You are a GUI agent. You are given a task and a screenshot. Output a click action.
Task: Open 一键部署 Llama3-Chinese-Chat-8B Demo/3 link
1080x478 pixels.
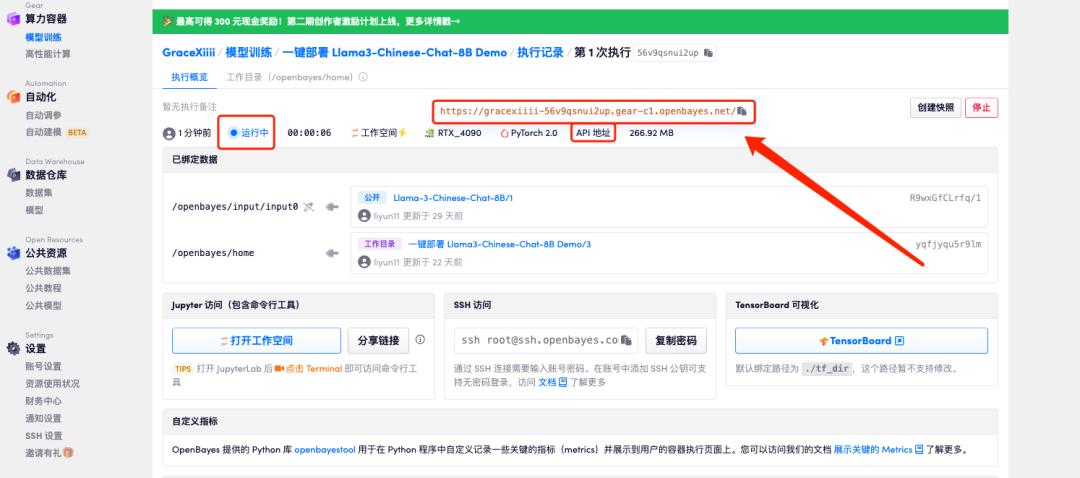click(499, 244)
